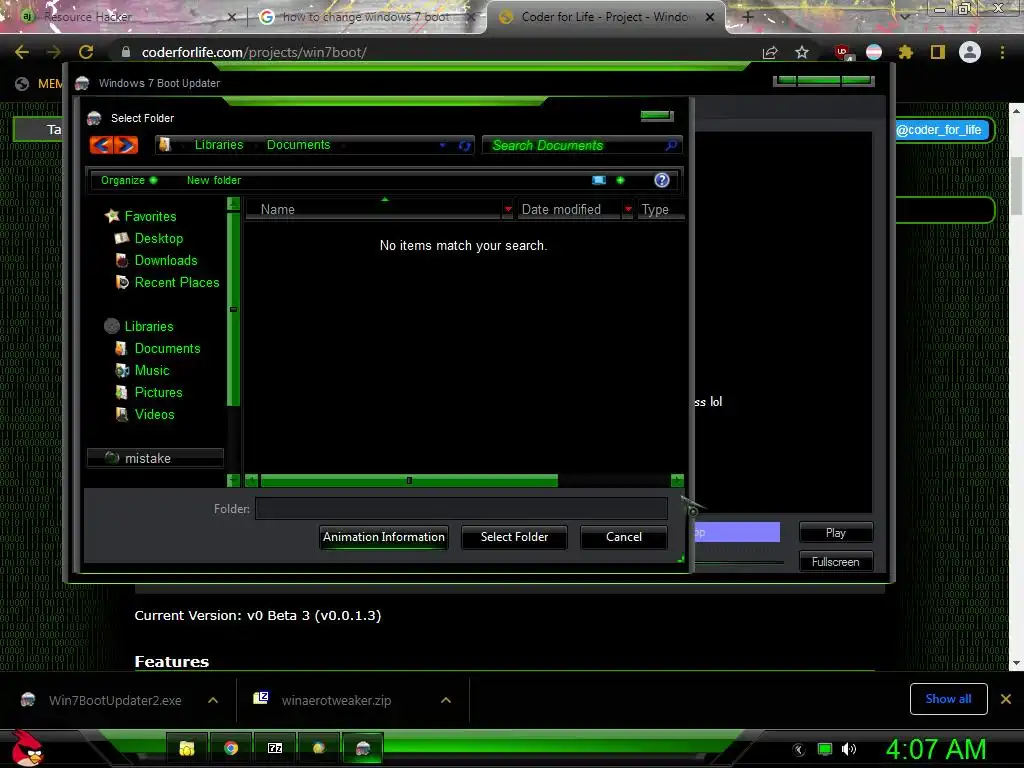Click Play in Boot Updater window
Screen dimensions: 1024x768
pos(836,533)
